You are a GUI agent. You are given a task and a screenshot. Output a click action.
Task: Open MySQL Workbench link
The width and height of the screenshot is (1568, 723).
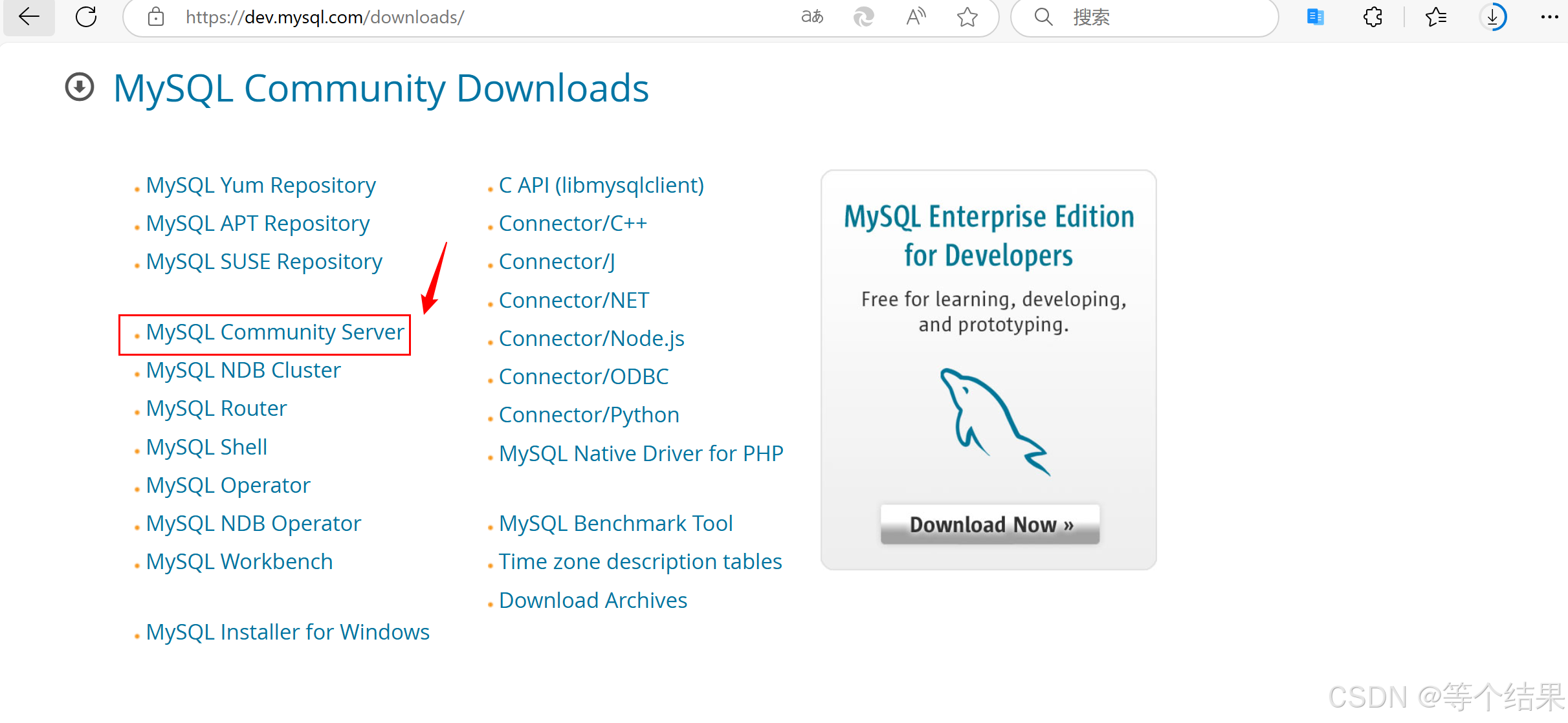click(x=239, y=561)
